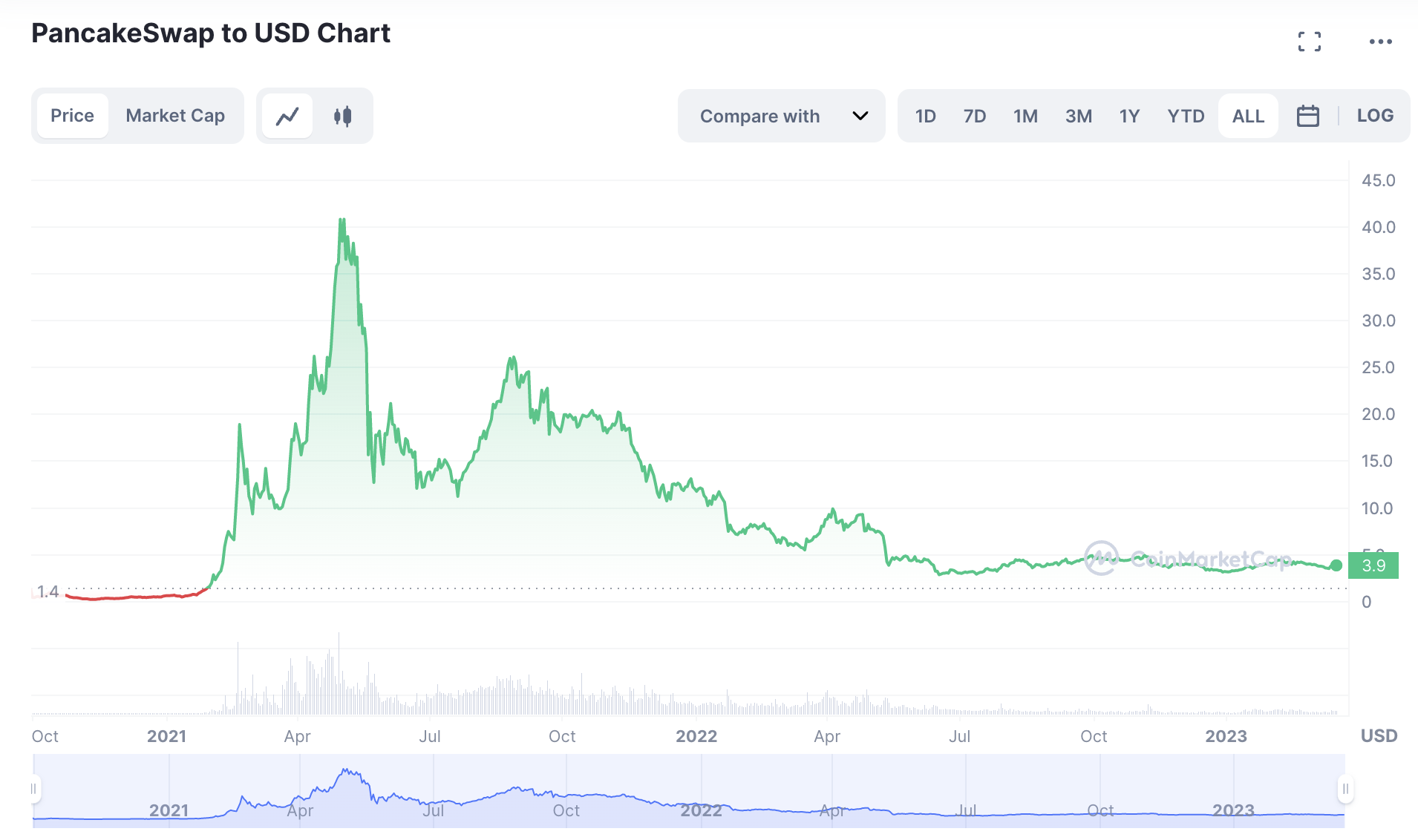This screenshot has height=840, width=1418.
Task: Select the ALL time range
Action: [x=1248, y=116]
